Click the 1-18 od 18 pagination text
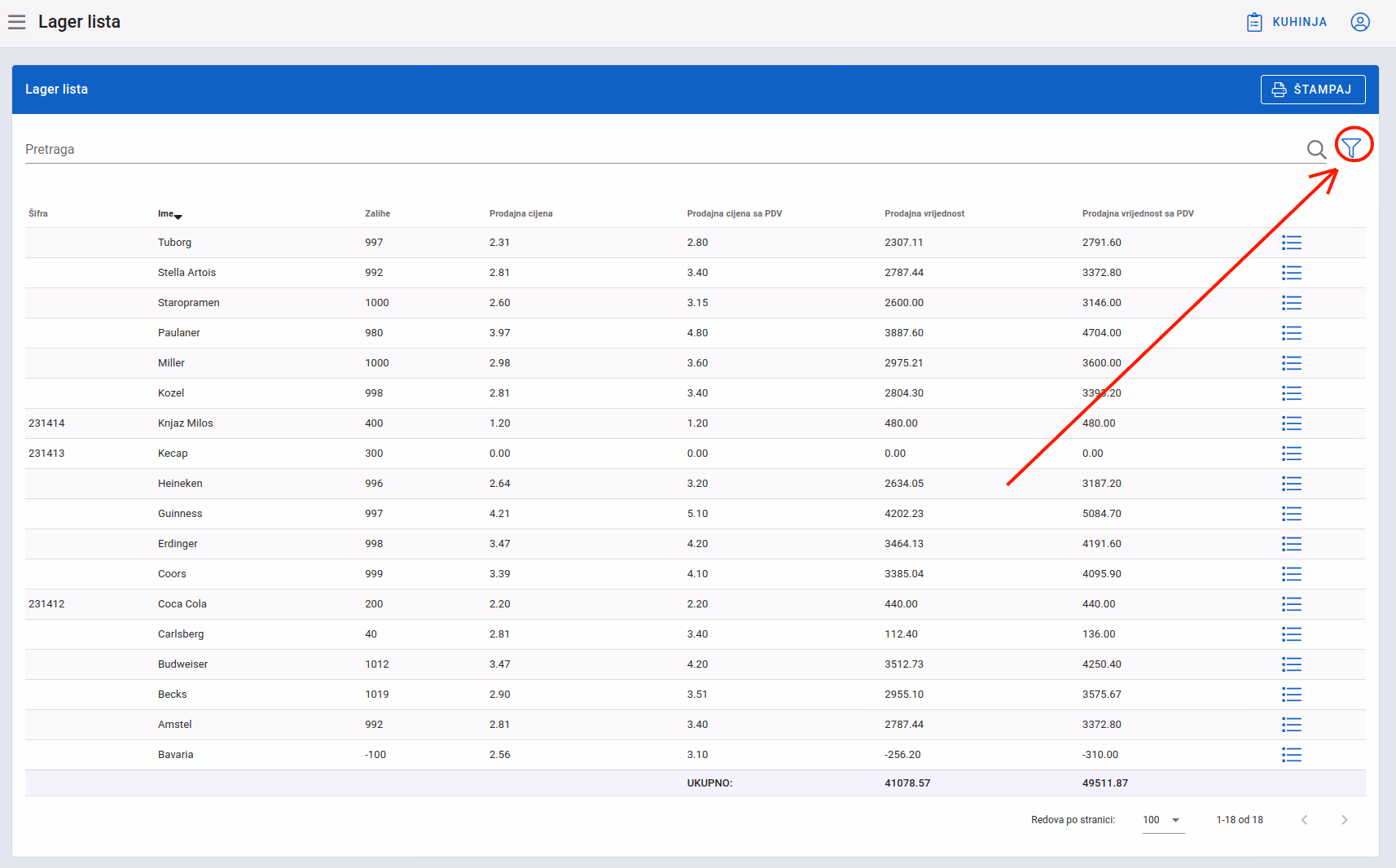 [1240, 820]
